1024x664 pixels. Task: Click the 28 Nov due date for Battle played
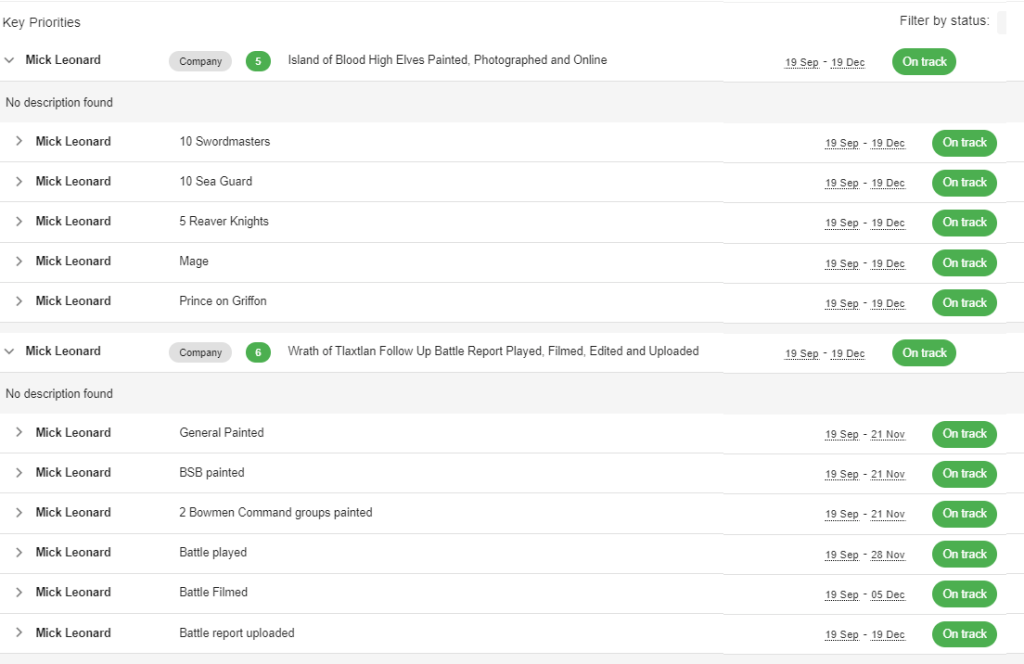[887, 555]
